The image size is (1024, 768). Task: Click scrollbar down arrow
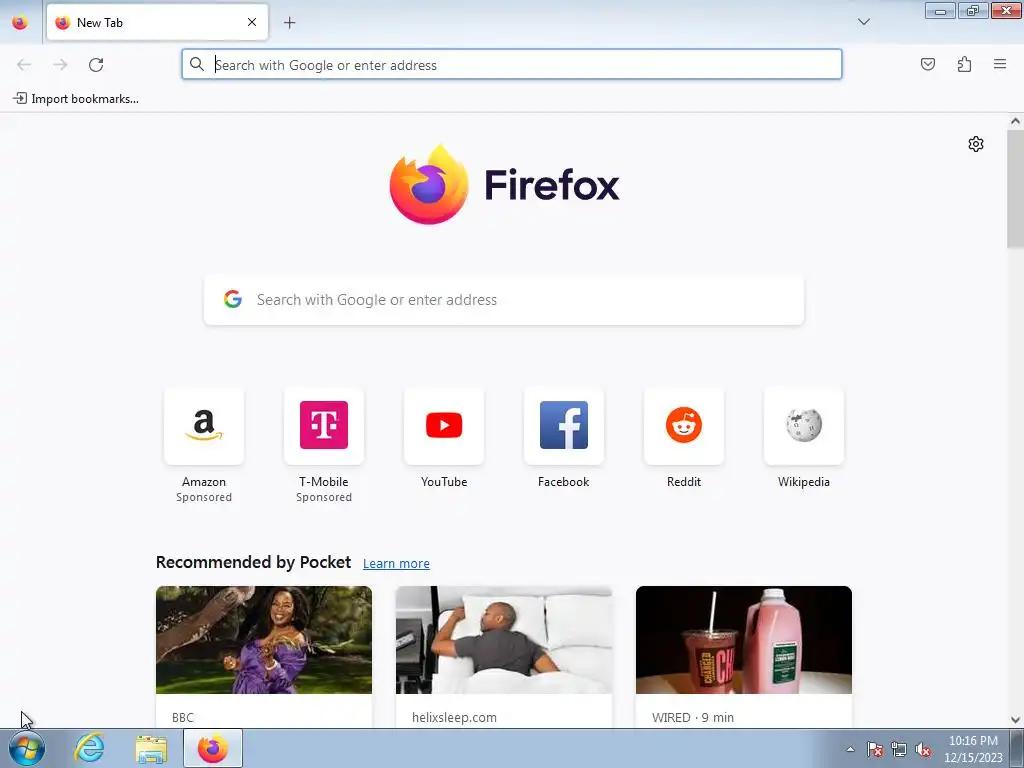click(1015, 720)
